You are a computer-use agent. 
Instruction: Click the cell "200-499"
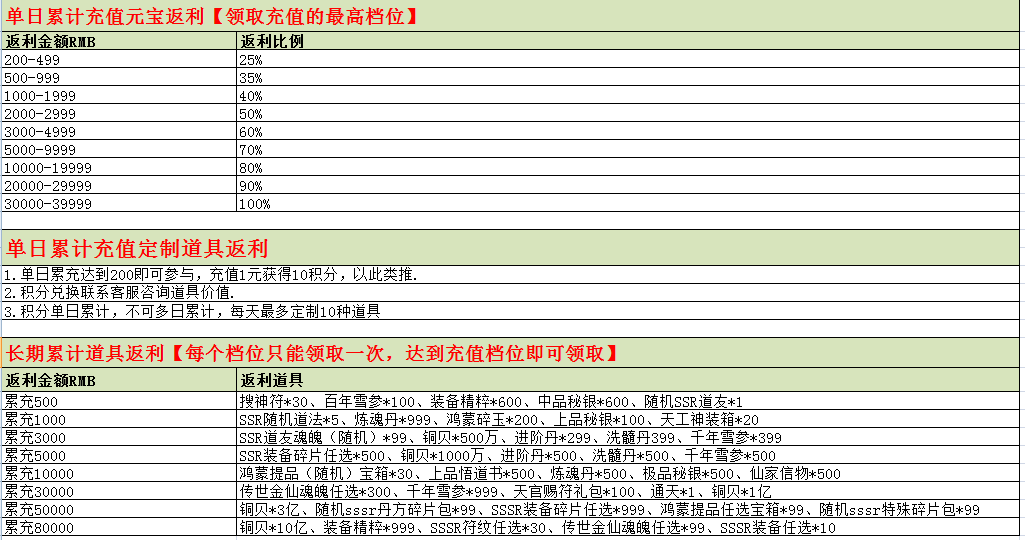point(119,59)
